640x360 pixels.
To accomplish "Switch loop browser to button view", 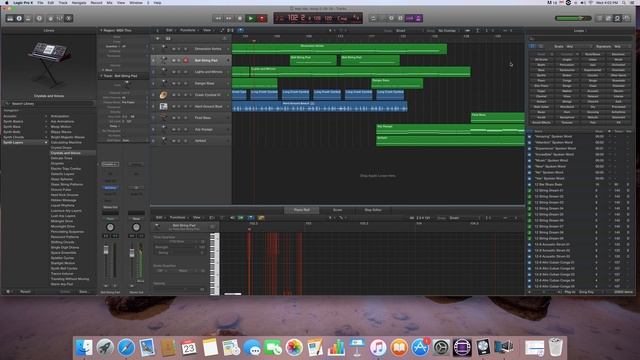I will tap(532, 47).
